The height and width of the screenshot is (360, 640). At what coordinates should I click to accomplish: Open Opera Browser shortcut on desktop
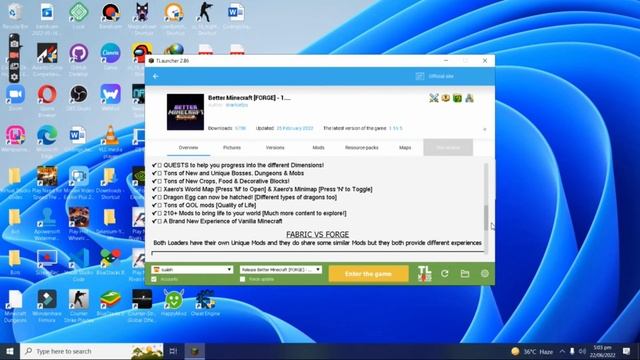coord(47,100)
